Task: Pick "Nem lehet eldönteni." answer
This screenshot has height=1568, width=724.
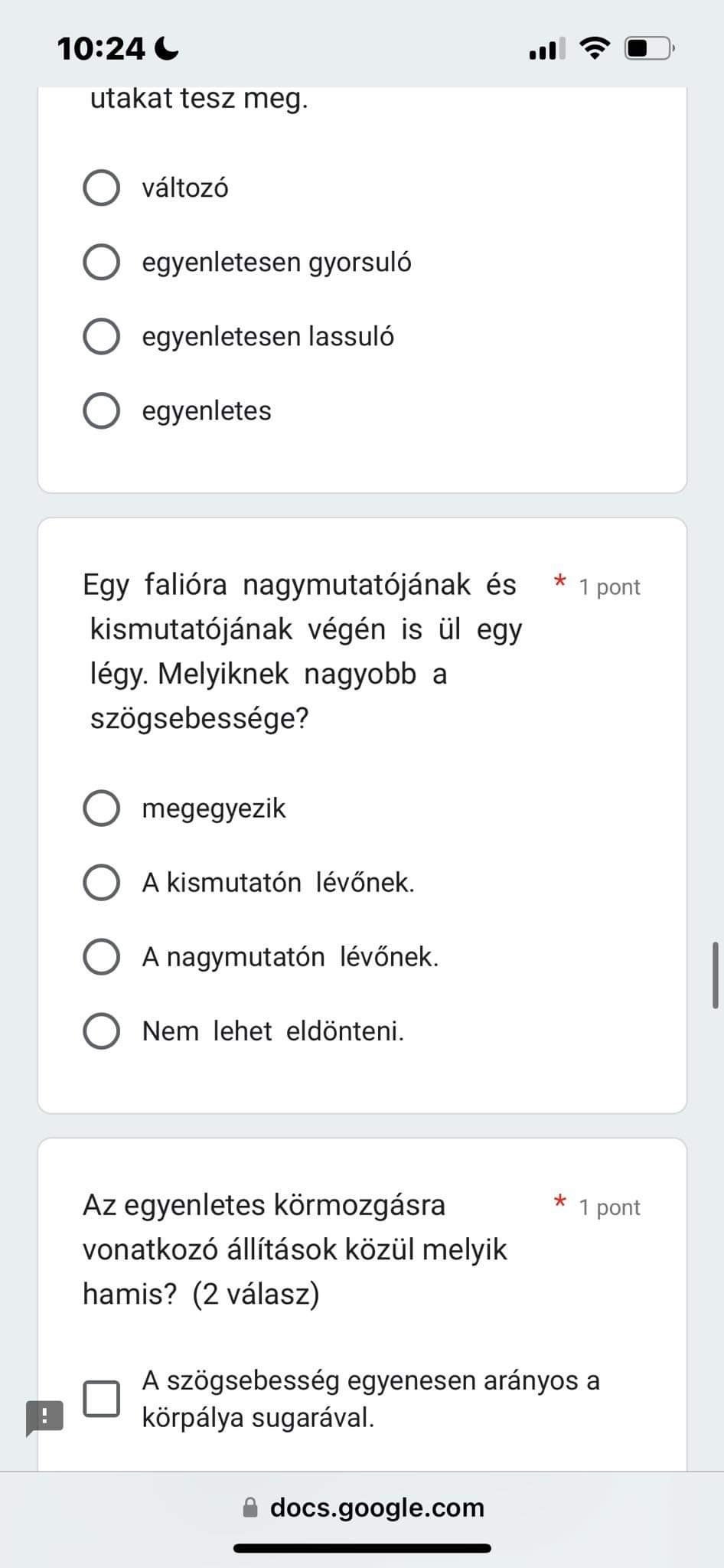Action: click(101, 1031)
